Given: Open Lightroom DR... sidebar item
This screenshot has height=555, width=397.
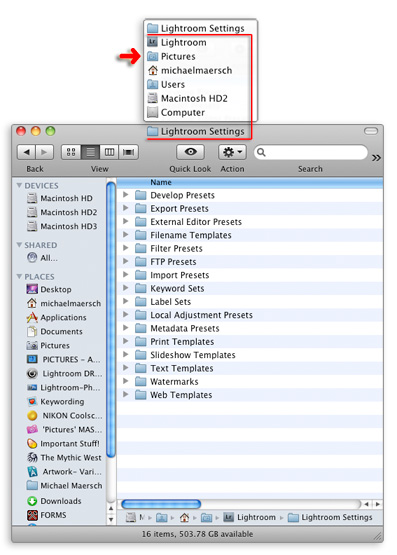Looking at the screenshot, I should click(64, 374).
